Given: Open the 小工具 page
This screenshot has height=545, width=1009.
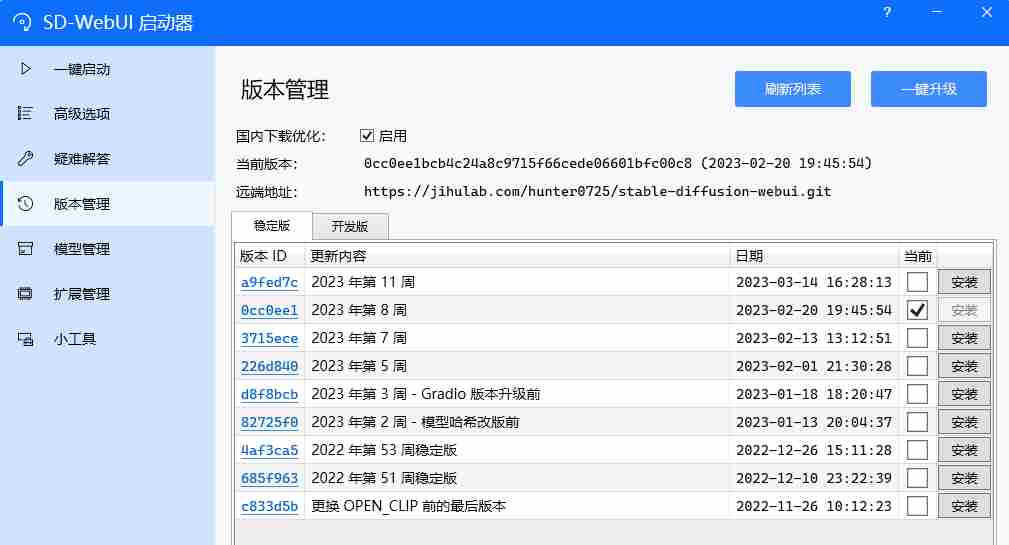Looking at the screenshot, I should [108, 338].
